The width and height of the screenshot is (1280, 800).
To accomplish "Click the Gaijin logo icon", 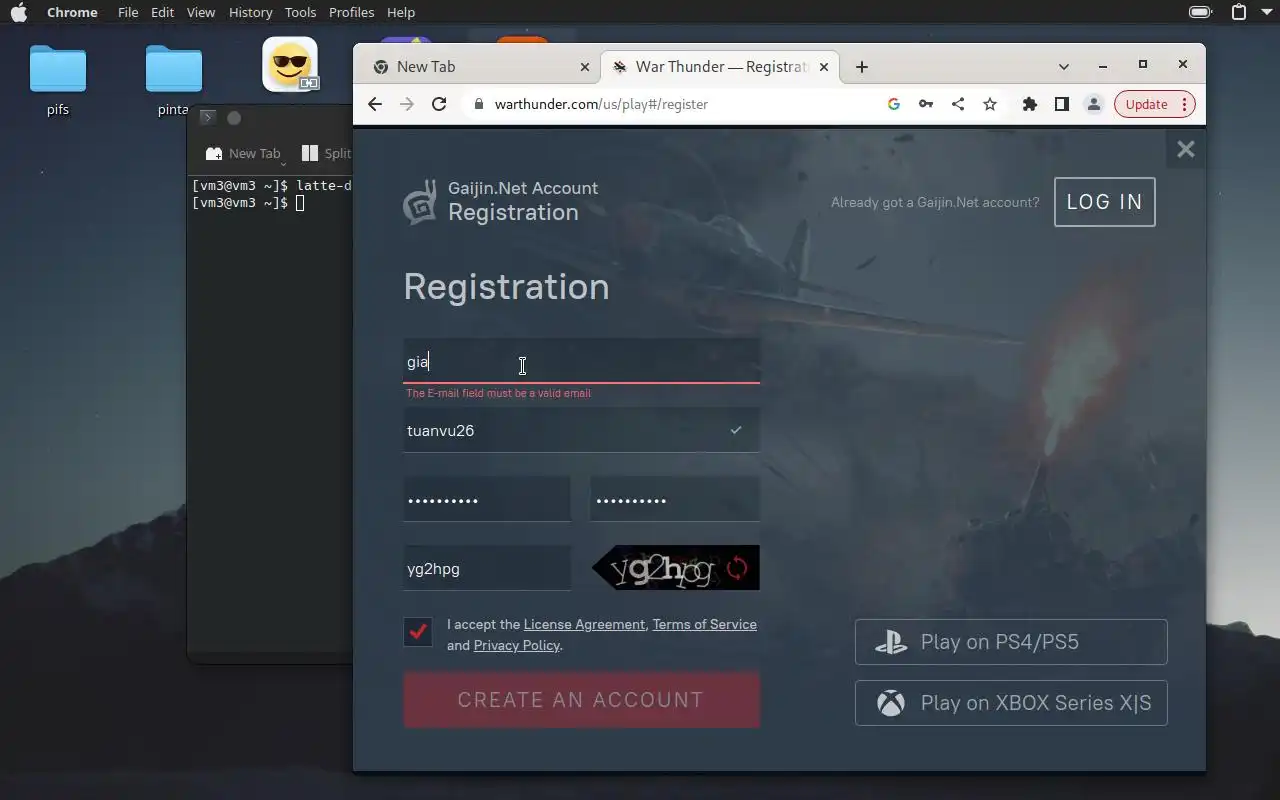I will pos(420,202).
